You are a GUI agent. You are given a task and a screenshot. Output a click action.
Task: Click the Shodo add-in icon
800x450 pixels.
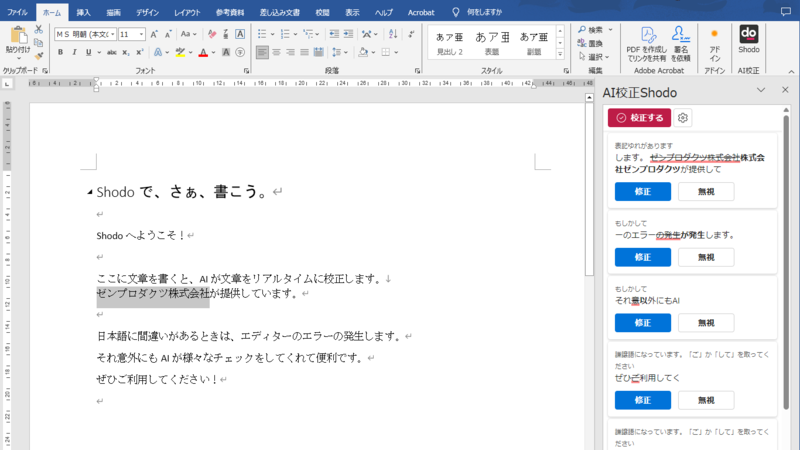[x=748, y=39]
